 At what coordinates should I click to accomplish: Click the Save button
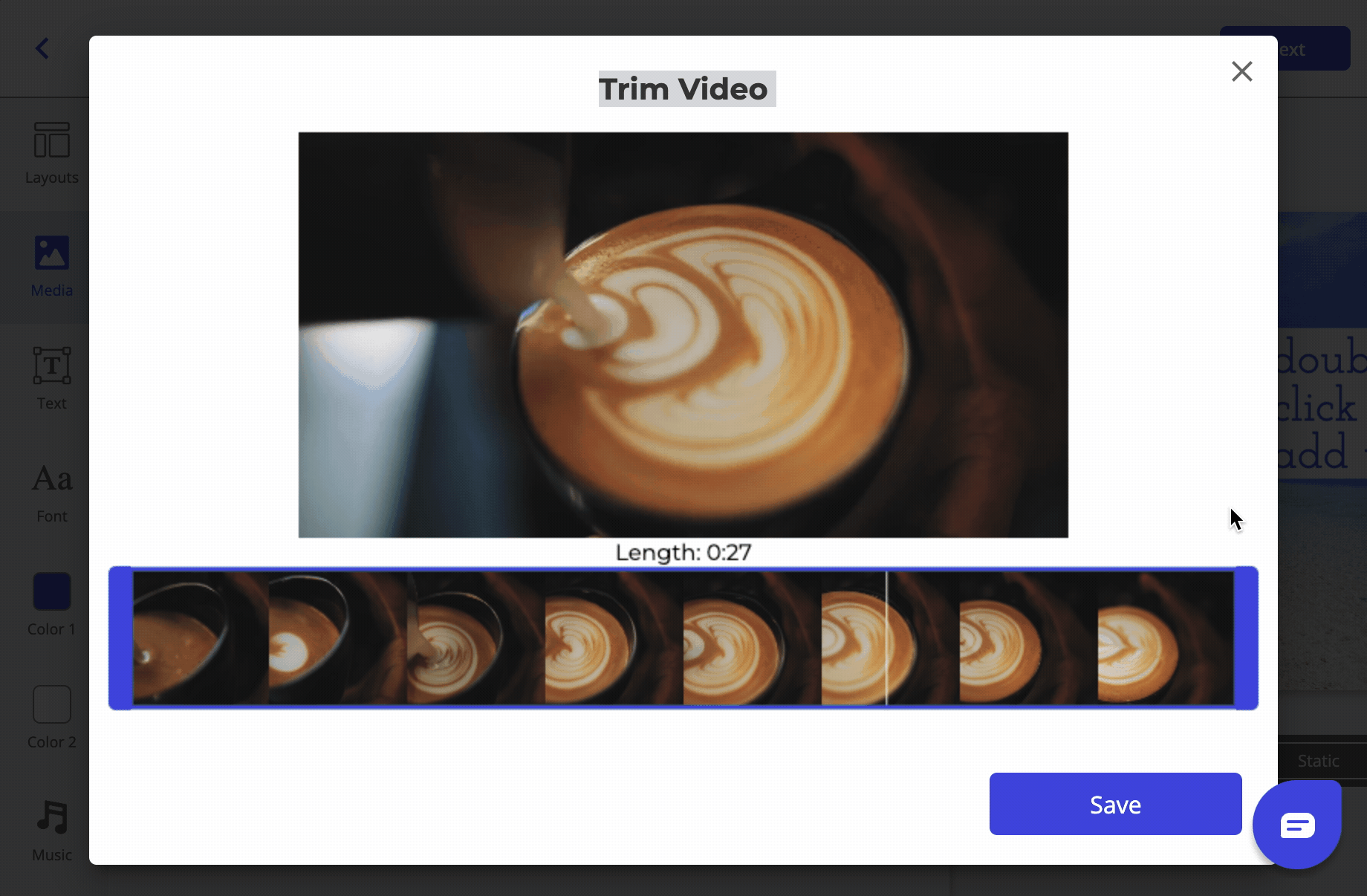click(1114, 804)
